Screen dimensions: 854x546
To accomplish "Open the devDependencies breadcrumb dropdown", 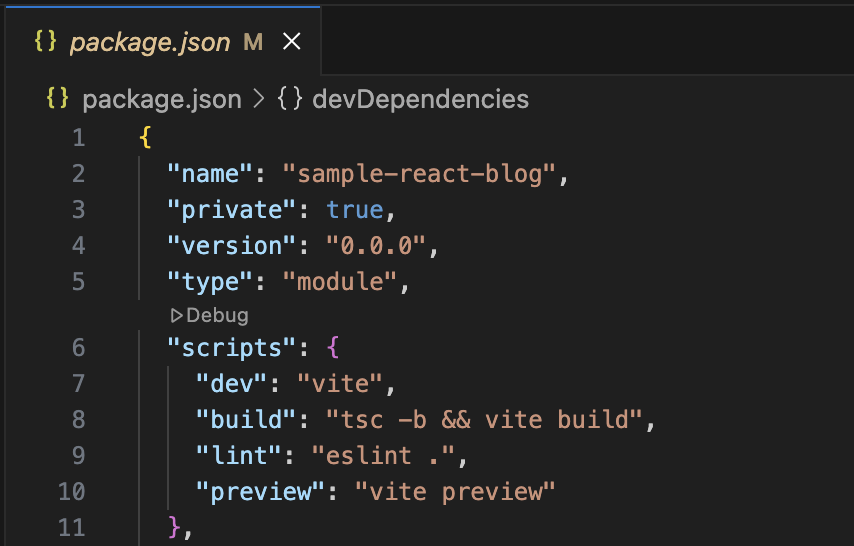I will [x=420, y=99].
